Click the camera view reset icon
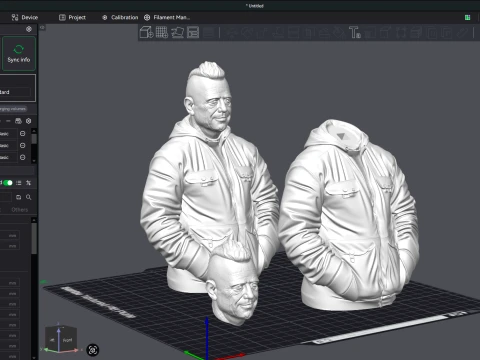 click(x=93, y=350)
